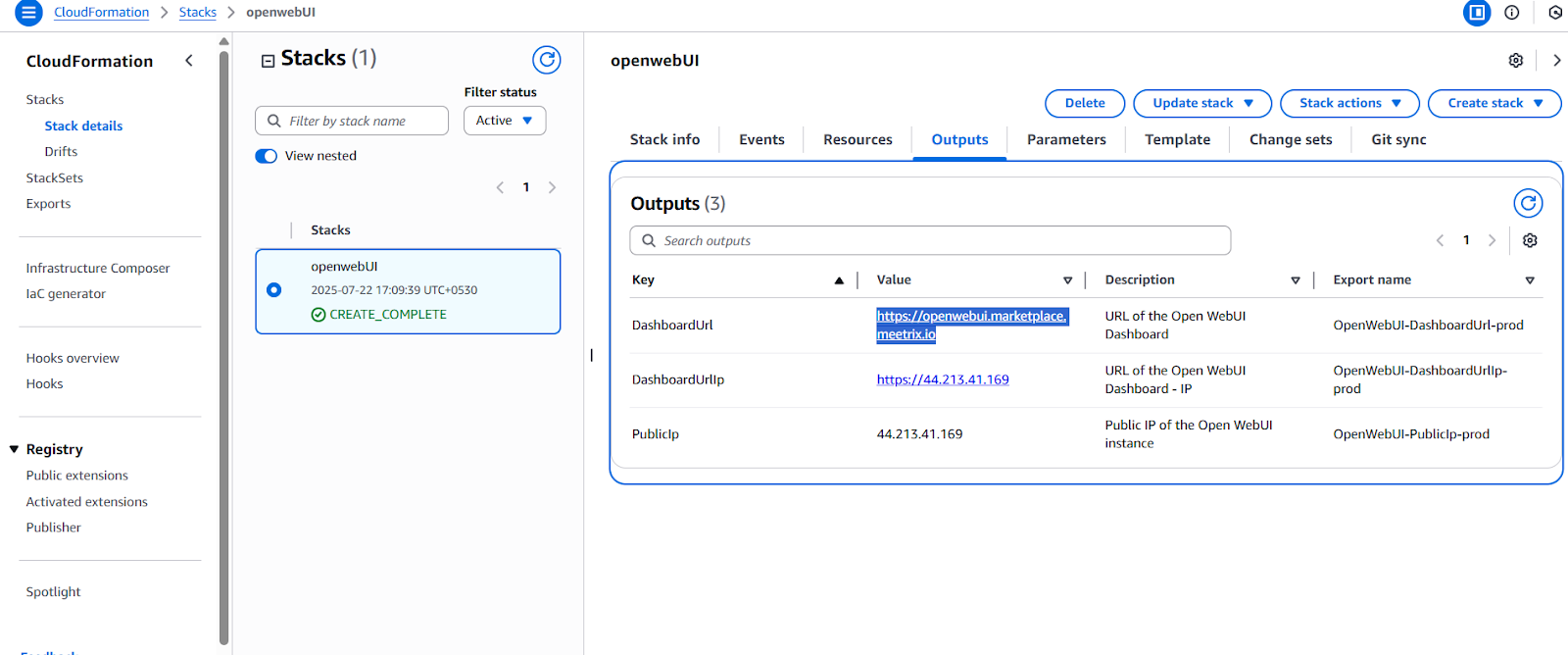Click the OpenWebUI-DashboardUrl-prod export name
The height and width of the screenshot is (655, 1568).
point(1428,326)
